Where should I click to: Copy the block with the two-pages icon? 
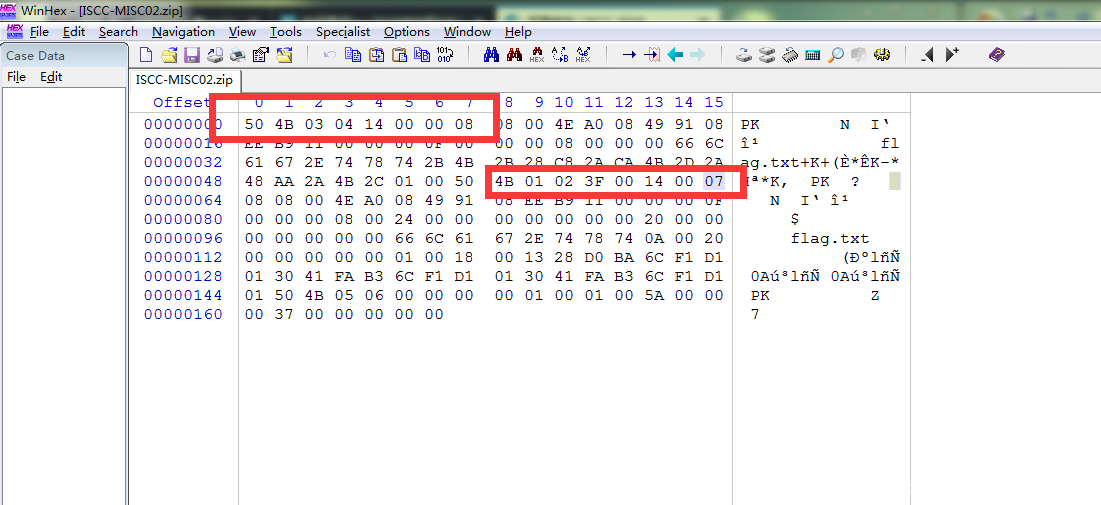tap(353, 55)
